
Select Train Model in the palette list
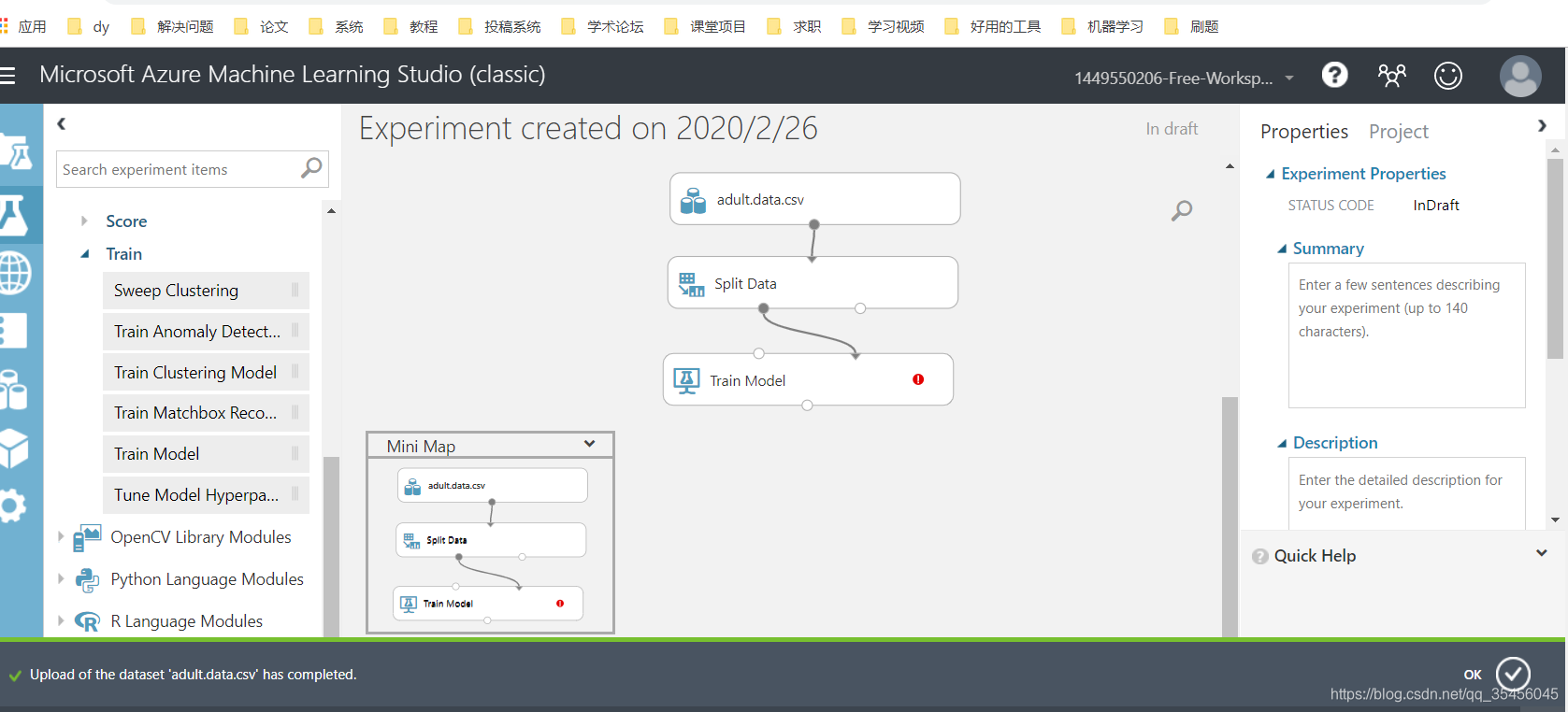[x=206, y=454]
